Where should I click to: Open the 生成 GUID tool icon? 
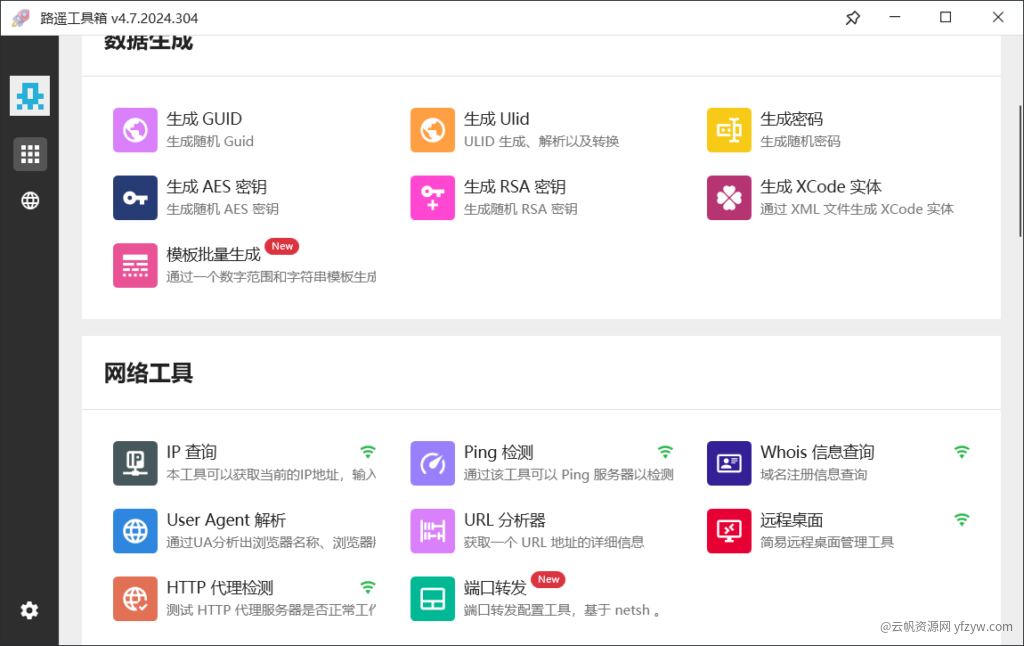click(135, 130)
